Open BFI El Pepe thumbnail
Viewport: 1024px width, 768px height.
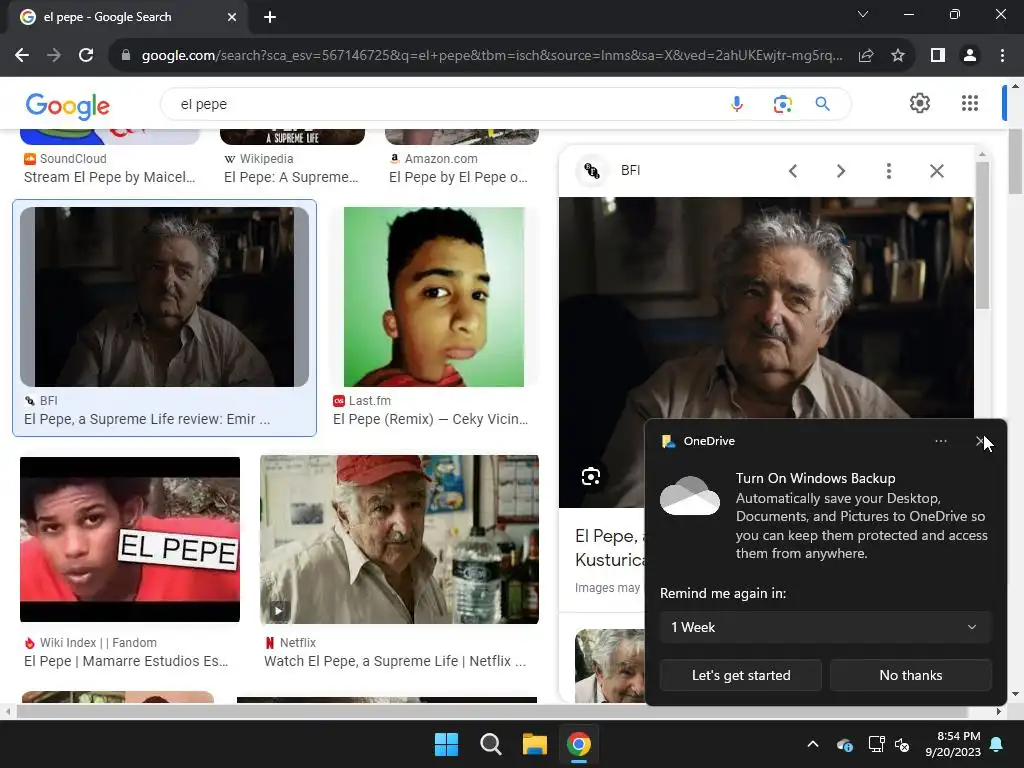click(x=165, y=296)
